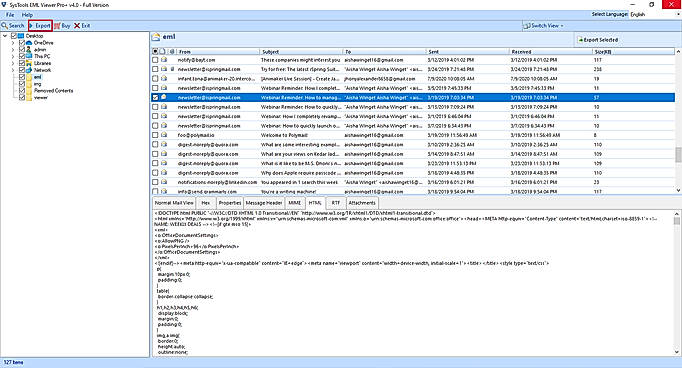Expand the OneDrive tree node
This screenshot has height=368, width=682.
(13, 43)
